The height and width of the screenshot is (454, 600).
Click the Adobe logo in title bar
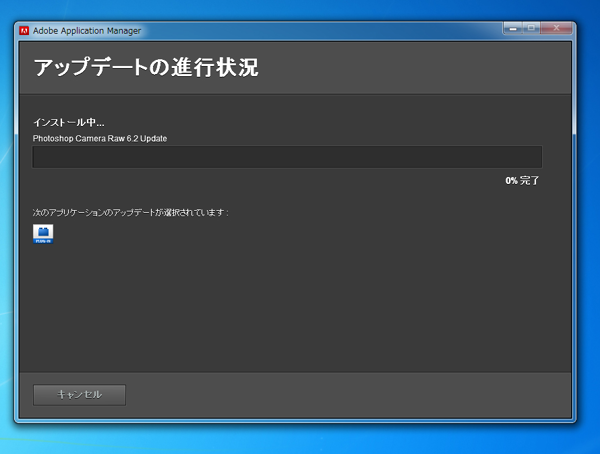[24, 31]
